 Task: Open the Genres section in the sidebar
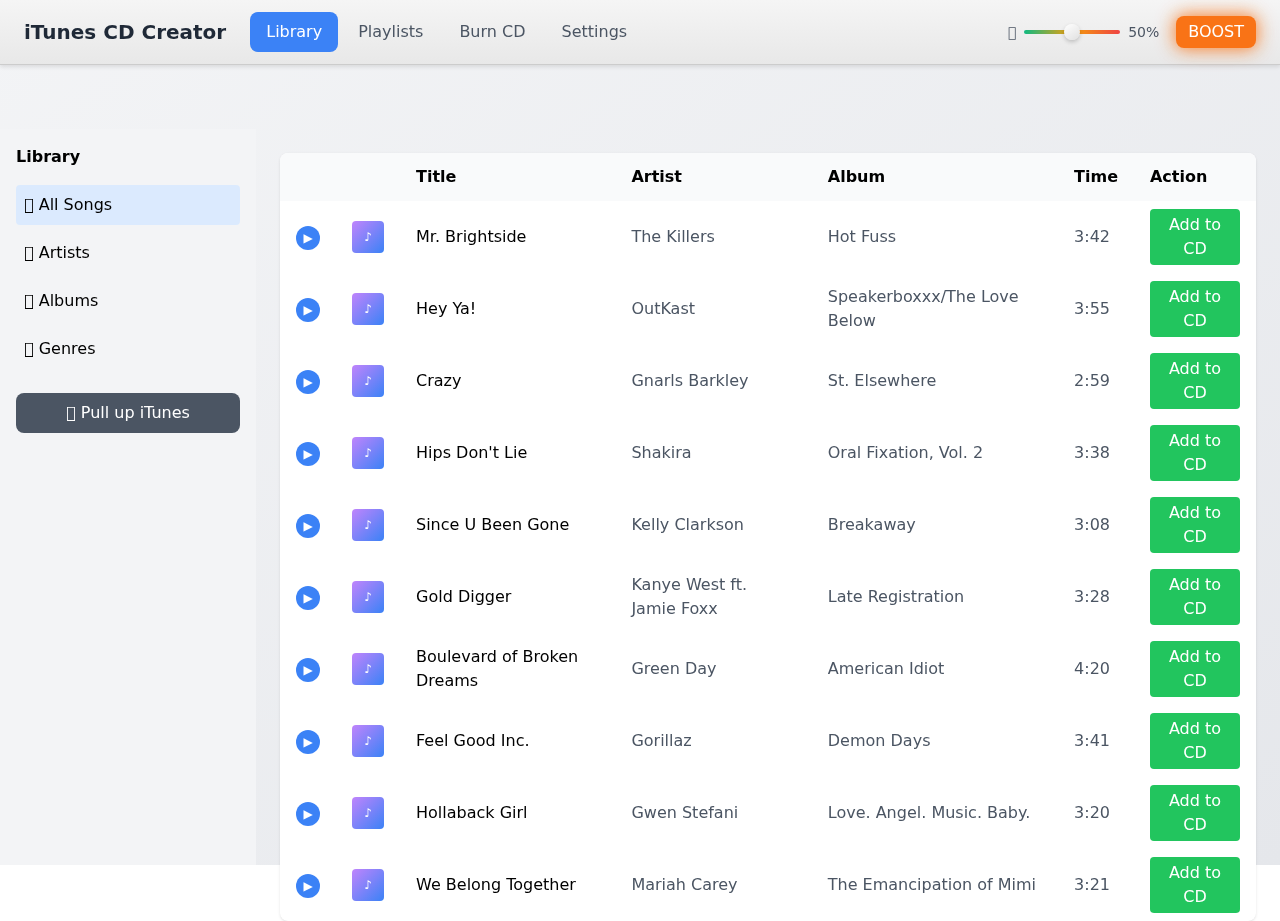(x=127, y=348)
